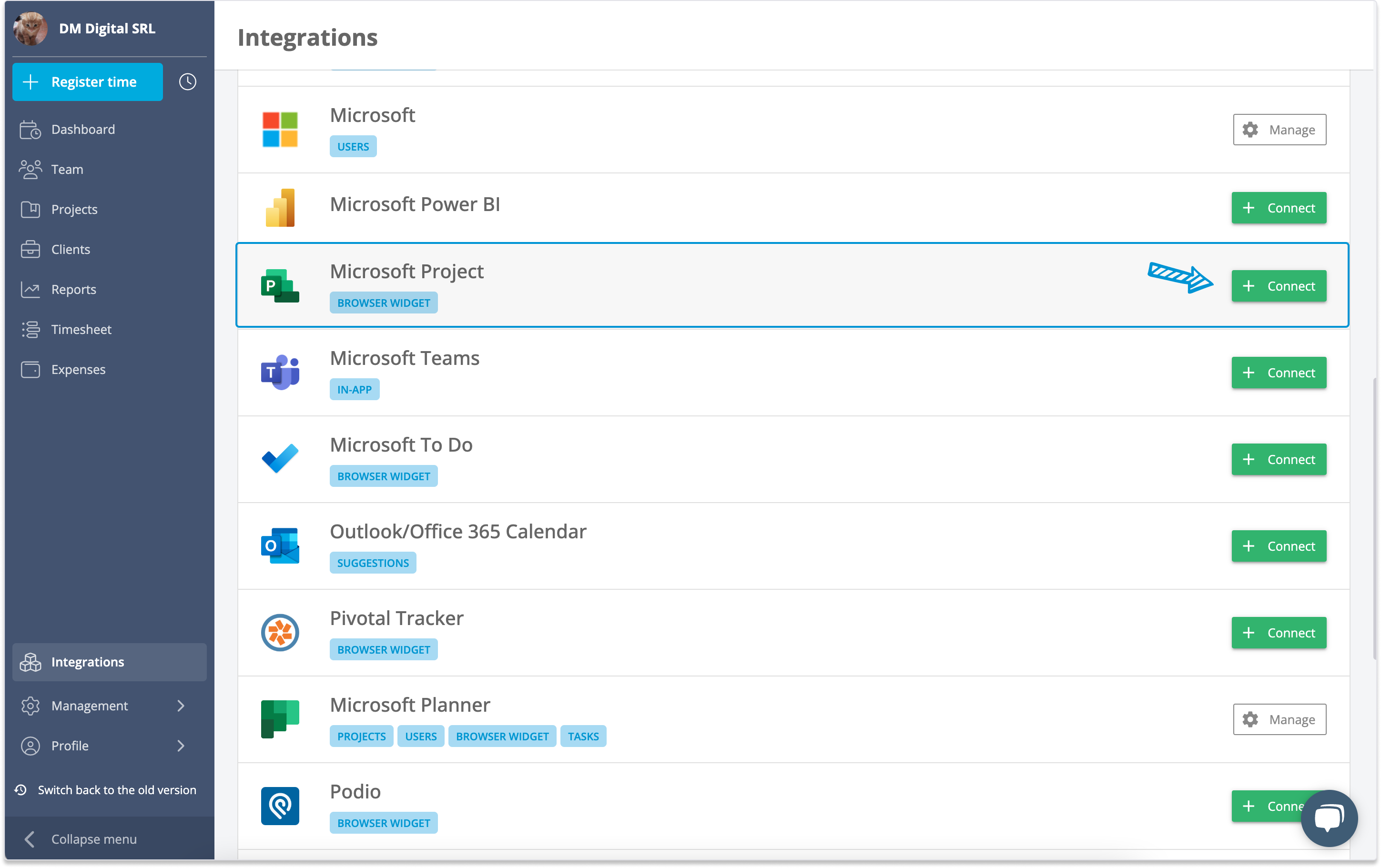The height and width of the screenshot is (868, 1381).
Task: Click the Pivotal Tracker title text
Action: pos(397,618)
